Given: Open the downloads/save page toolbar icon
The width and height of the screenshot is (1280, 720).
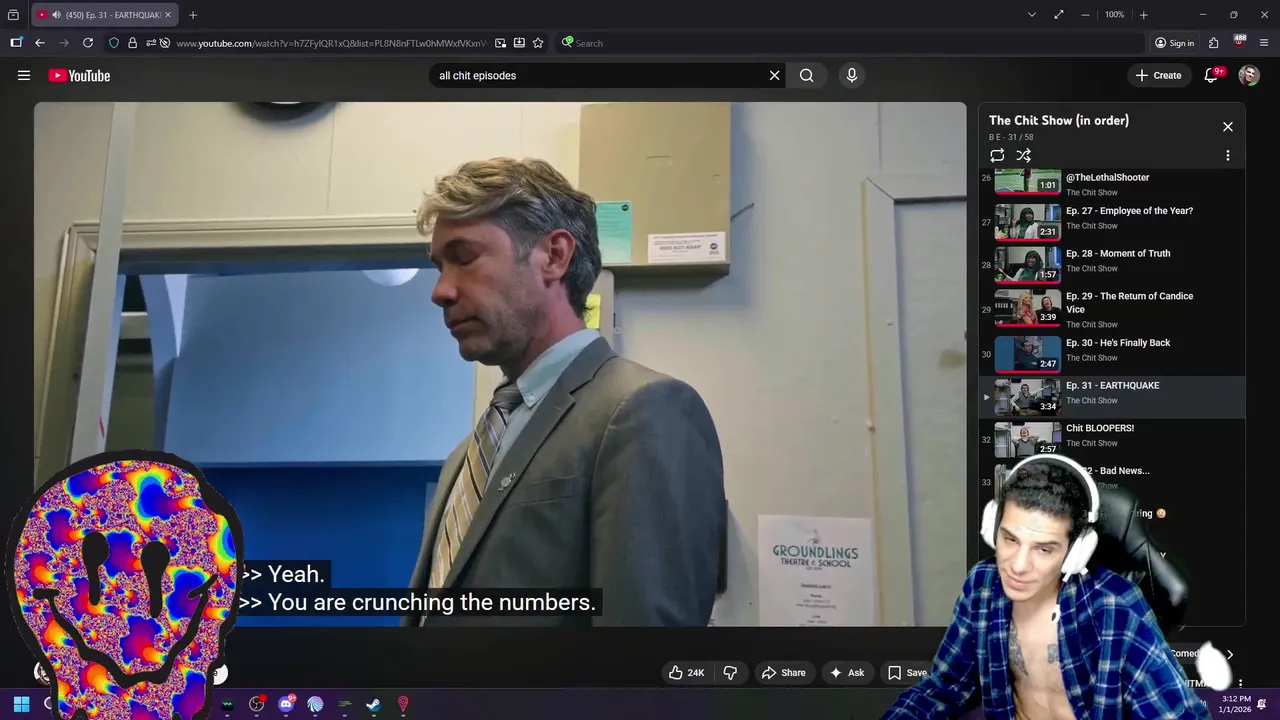Looking at the screenshot, I should [519, 43].
